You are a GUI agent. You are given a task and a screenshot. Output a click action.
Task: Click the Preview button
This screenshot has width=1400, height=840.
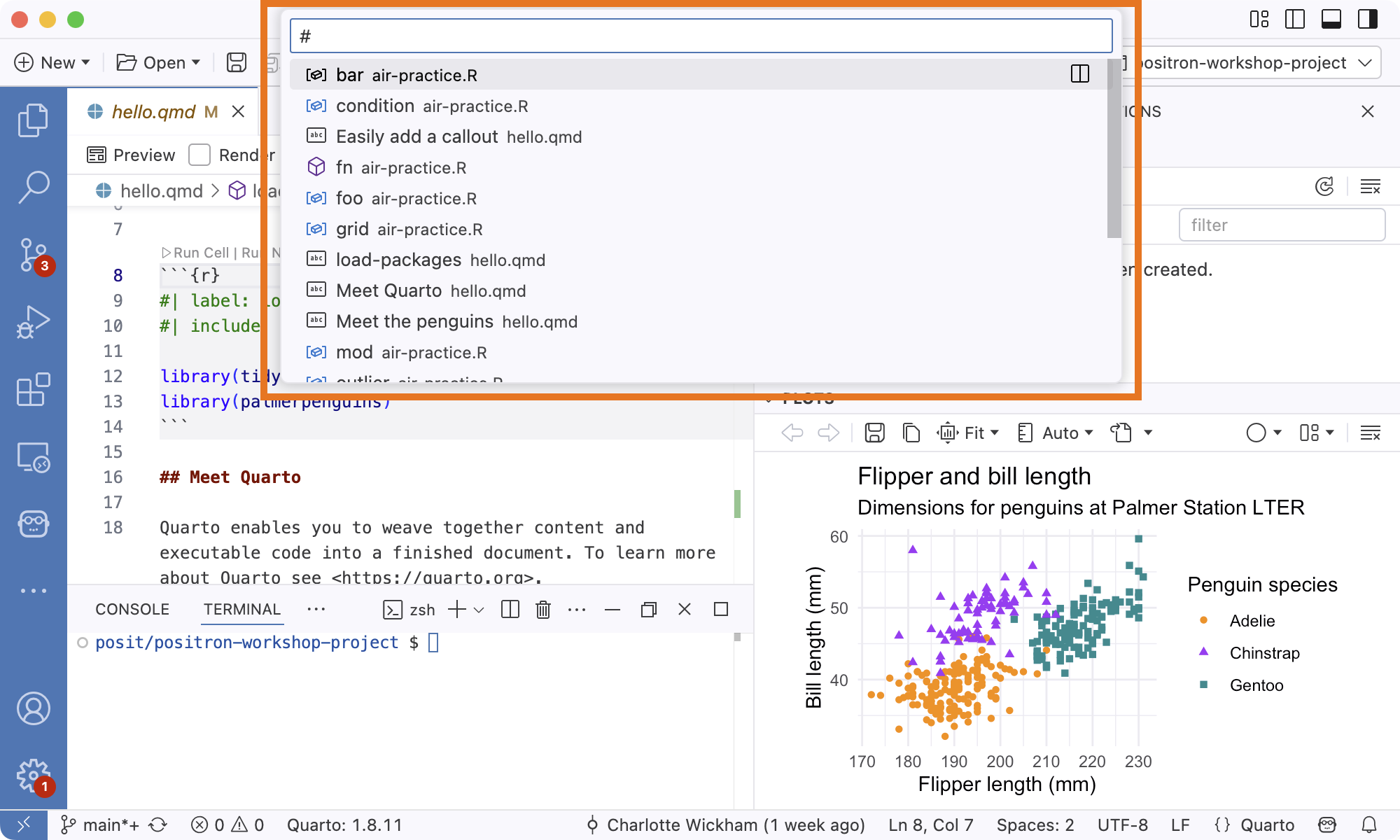(x=131, y=155)
